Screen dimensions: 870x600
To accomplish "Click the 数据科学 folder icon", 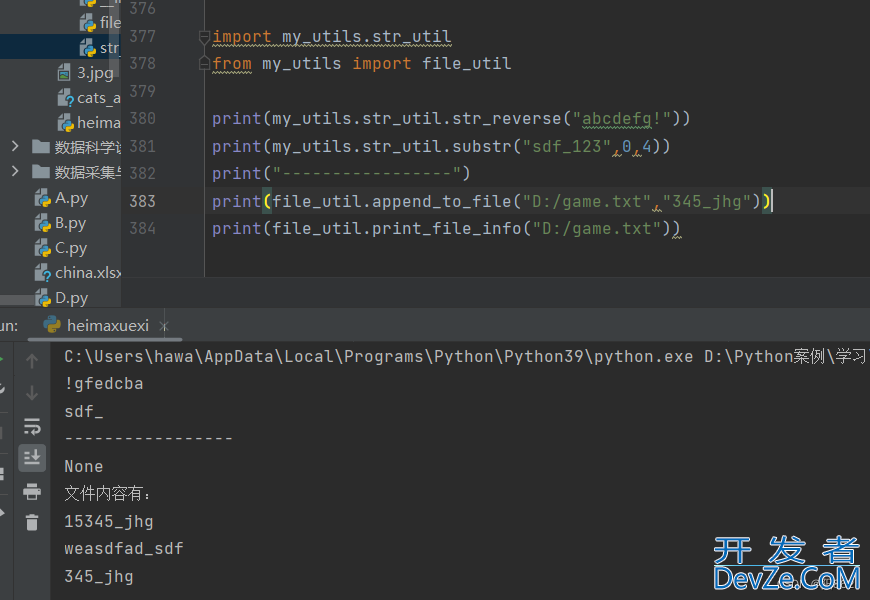I will click(x=41, y=147).
